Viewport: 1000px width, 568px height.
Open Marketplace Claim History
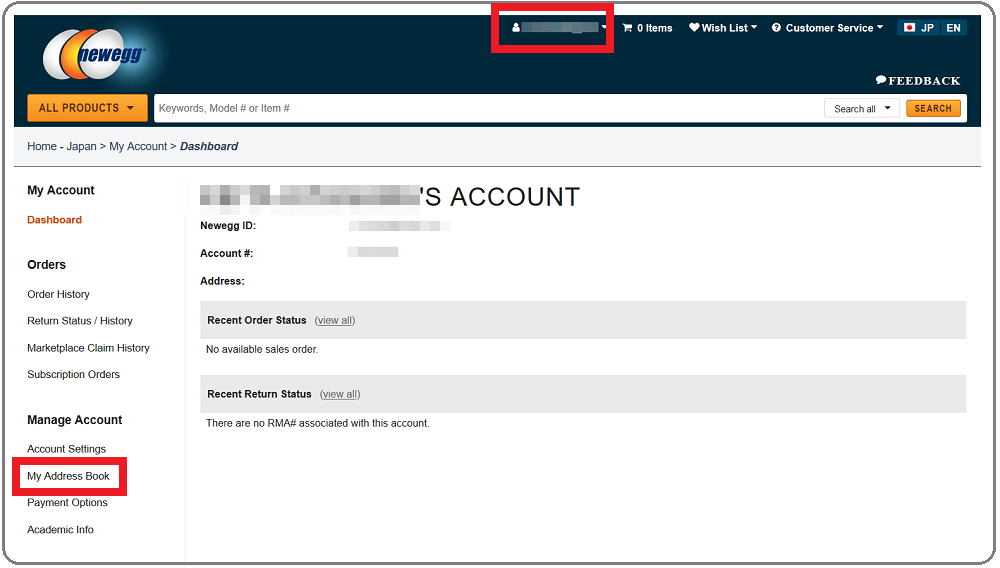click(x=88, y=348)
